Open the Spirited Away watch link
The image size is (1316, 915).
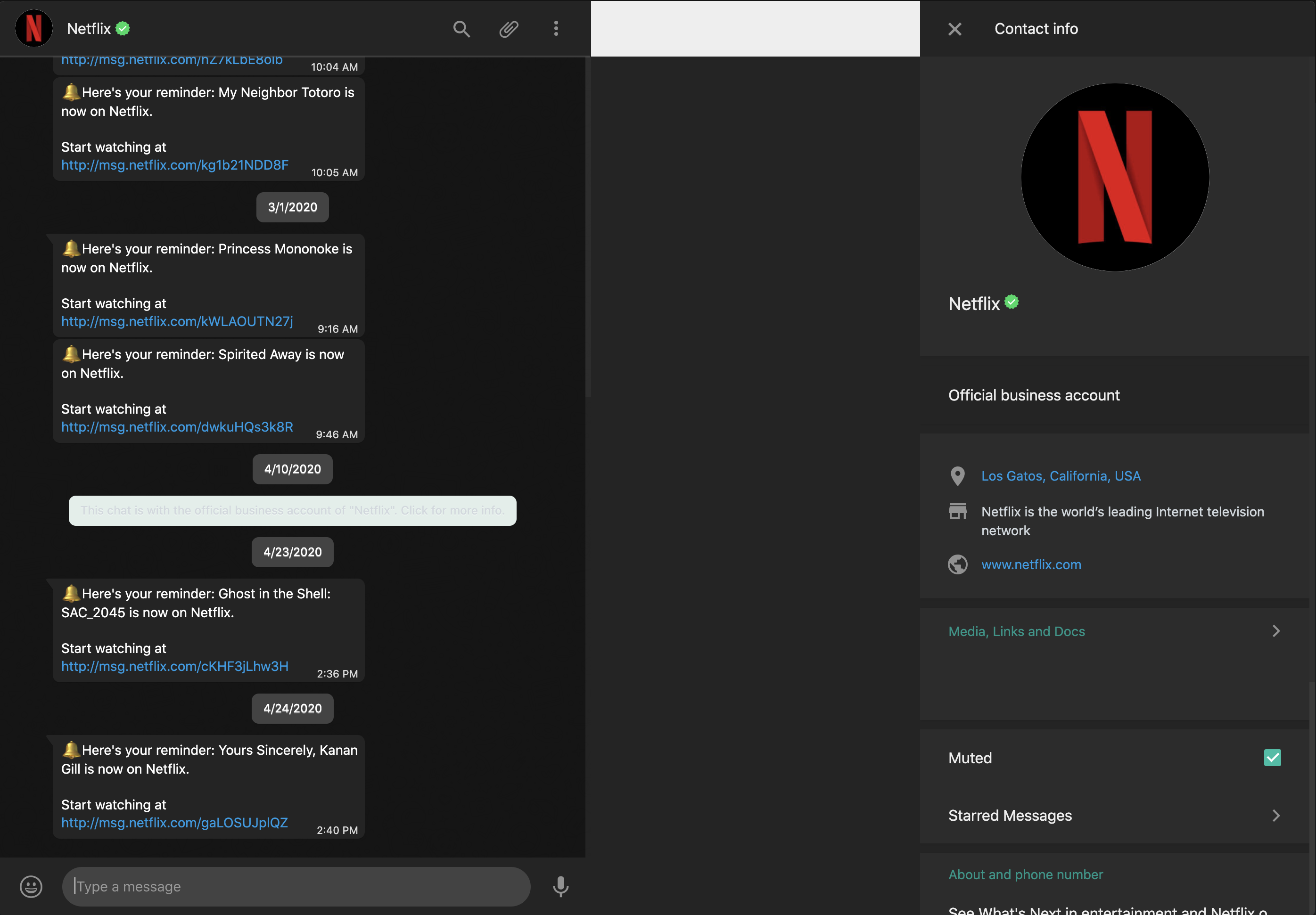tap(177, 427)
